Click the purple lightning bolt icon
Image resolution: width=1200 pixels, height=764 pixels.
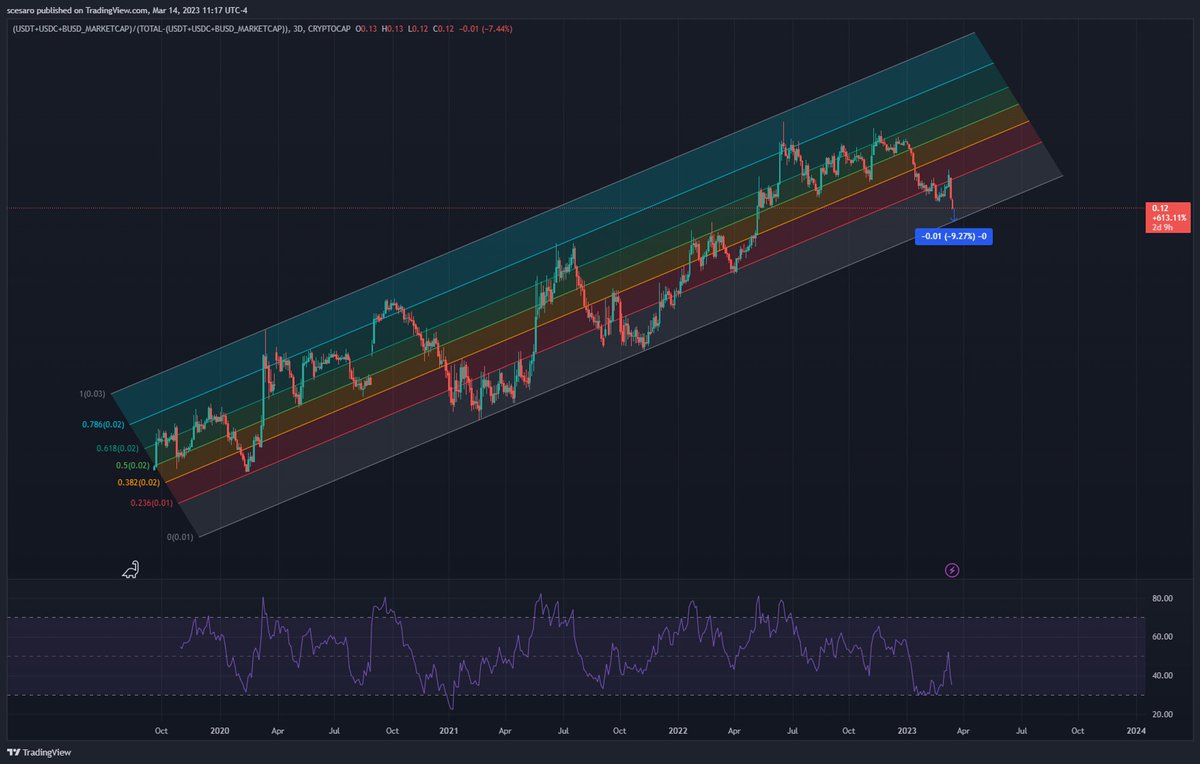(952, 570)
